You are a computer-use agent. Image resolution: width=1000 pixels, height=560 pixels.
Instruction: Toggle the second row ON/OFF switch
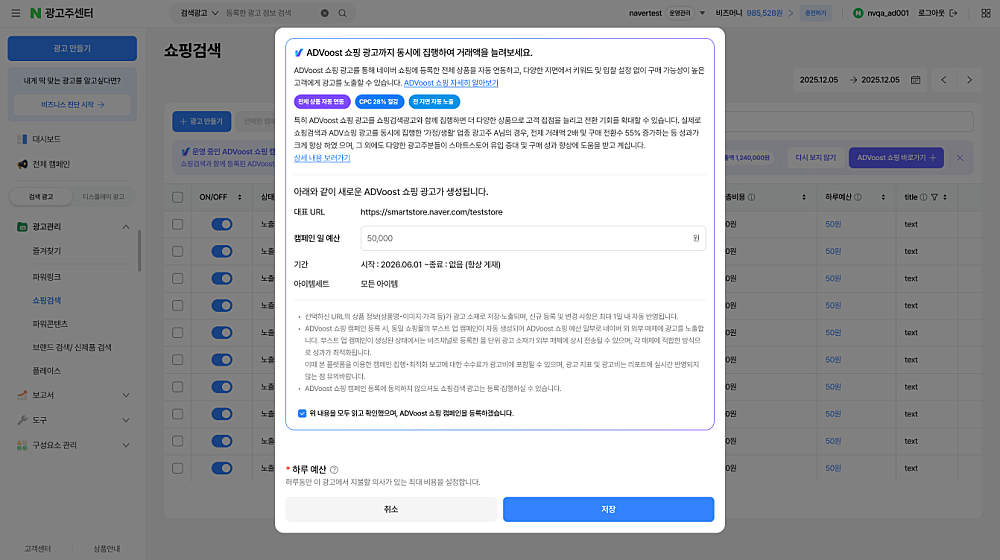pos(222,251)
